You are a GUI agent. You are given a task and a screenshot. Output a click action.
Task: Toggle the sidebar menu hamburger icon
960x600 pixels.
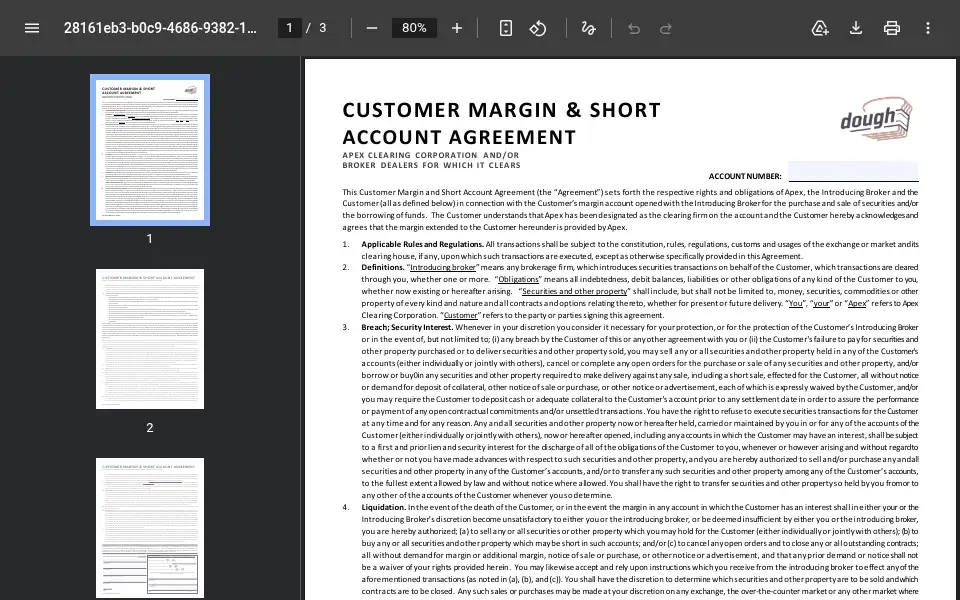coord(32,28)
